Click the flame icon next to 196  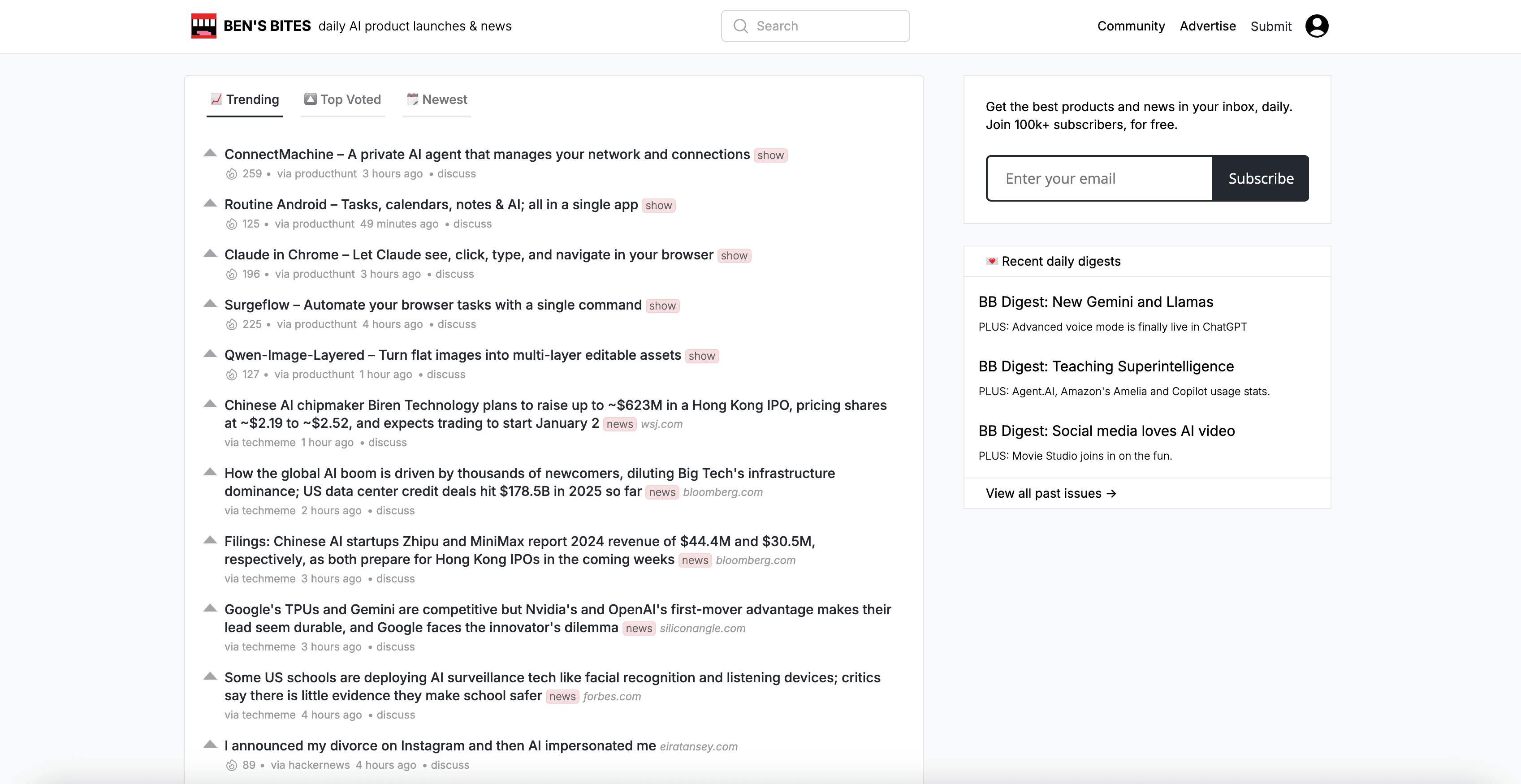[231, 275]
